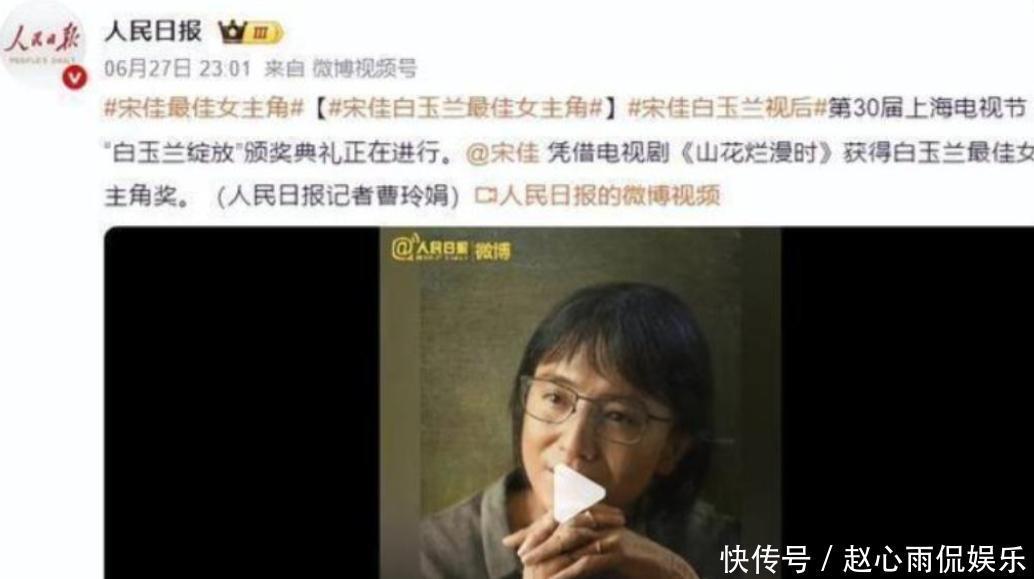
Task: Click the 微博视频号 source link
Action: click(364, 69)
